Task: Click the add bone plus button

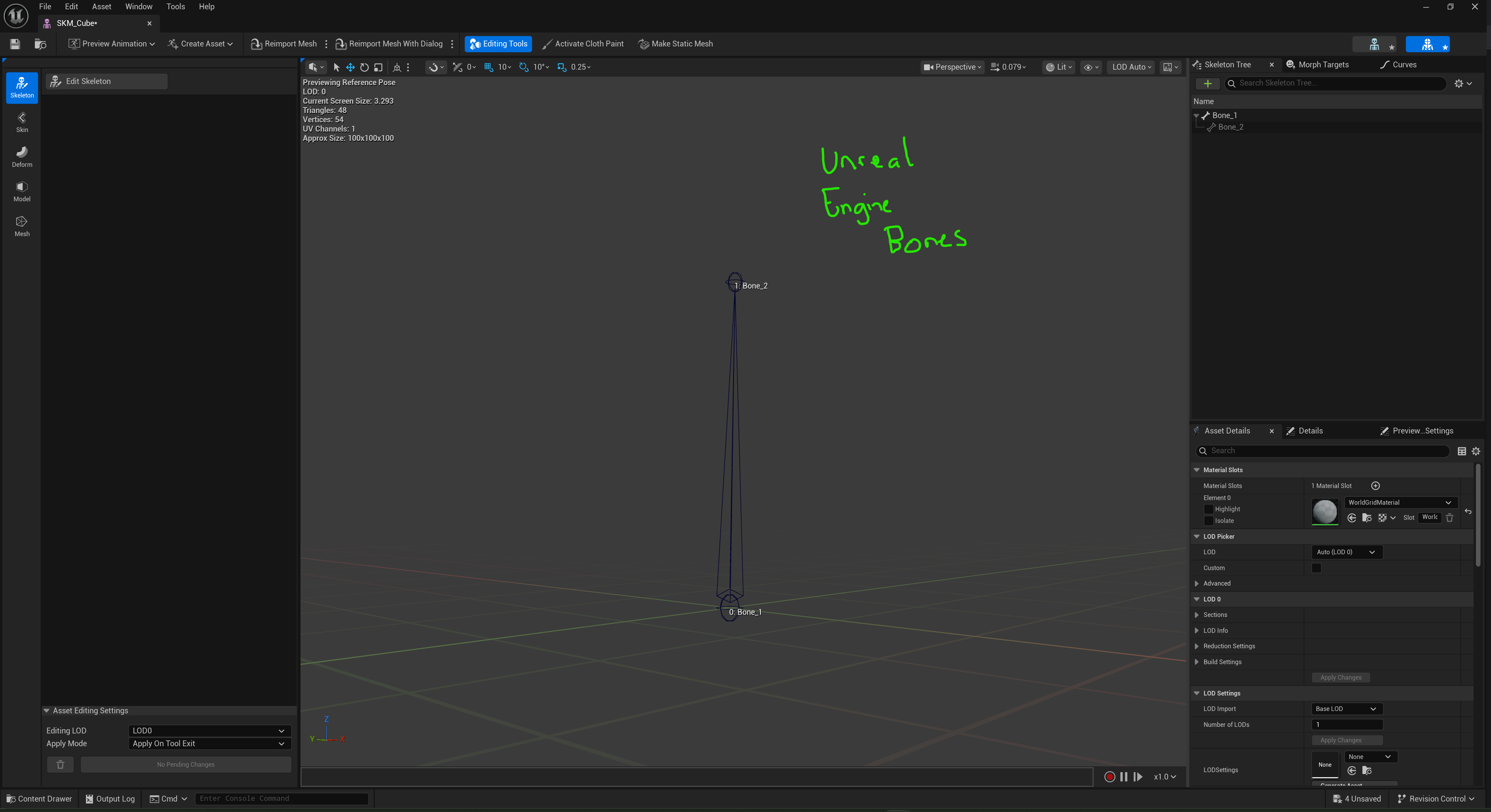Action: click(x=1208, y=83)
